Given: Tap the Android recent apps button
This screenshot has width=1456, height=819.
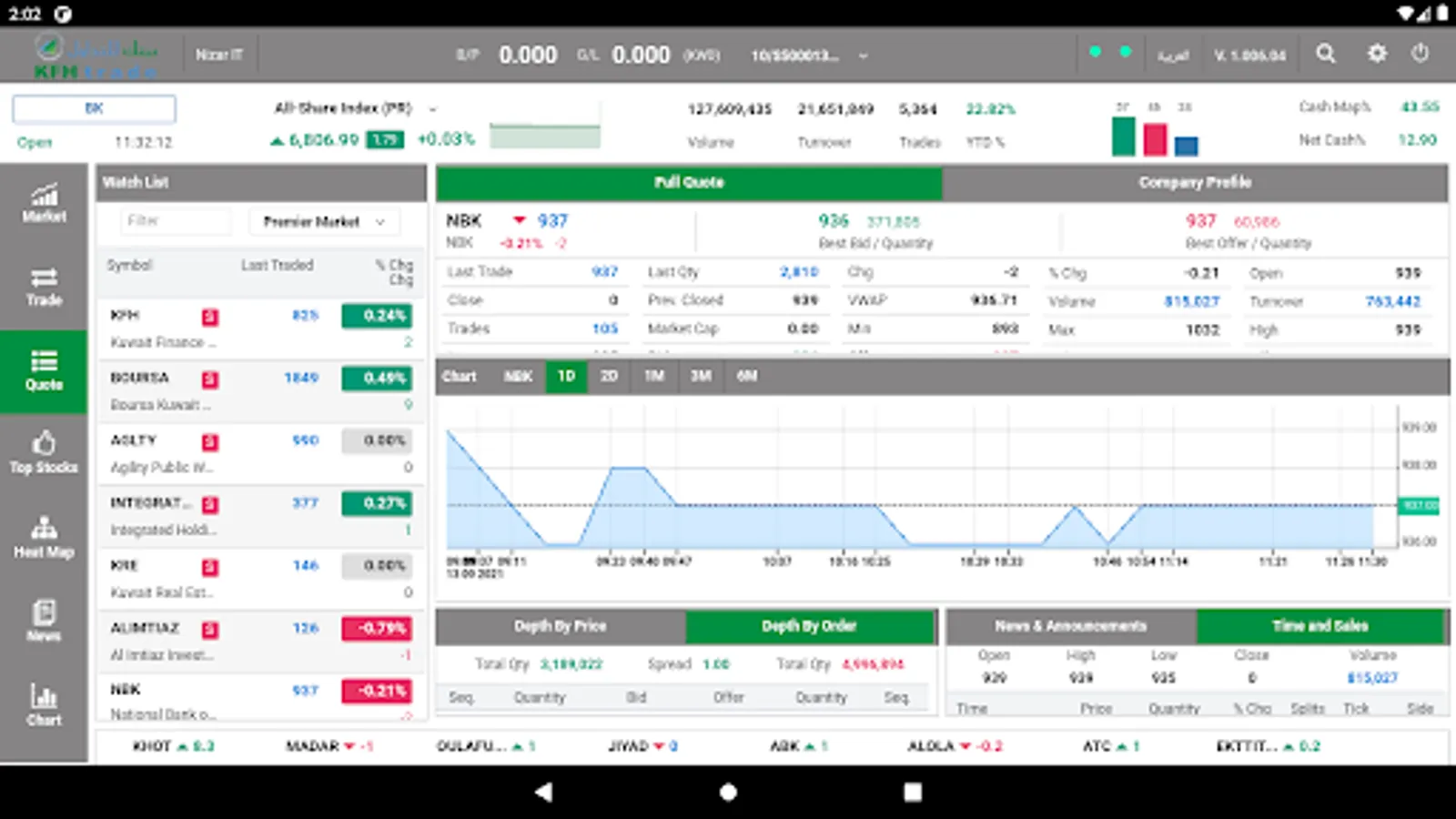Looking at the screenshot, I should (913, 792).
